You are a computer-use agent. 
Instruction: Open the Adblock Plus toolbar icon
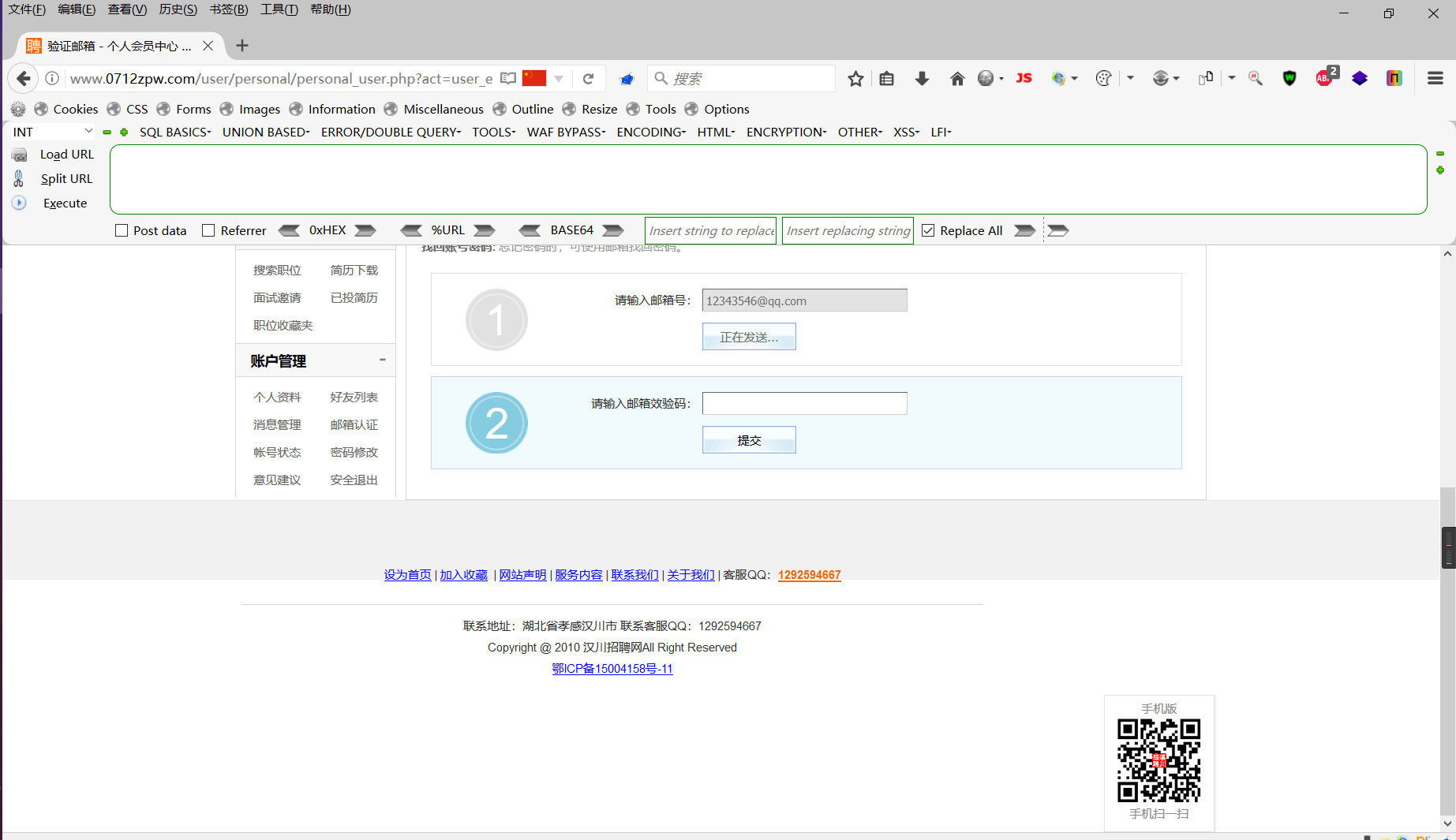click(1325, 78)
